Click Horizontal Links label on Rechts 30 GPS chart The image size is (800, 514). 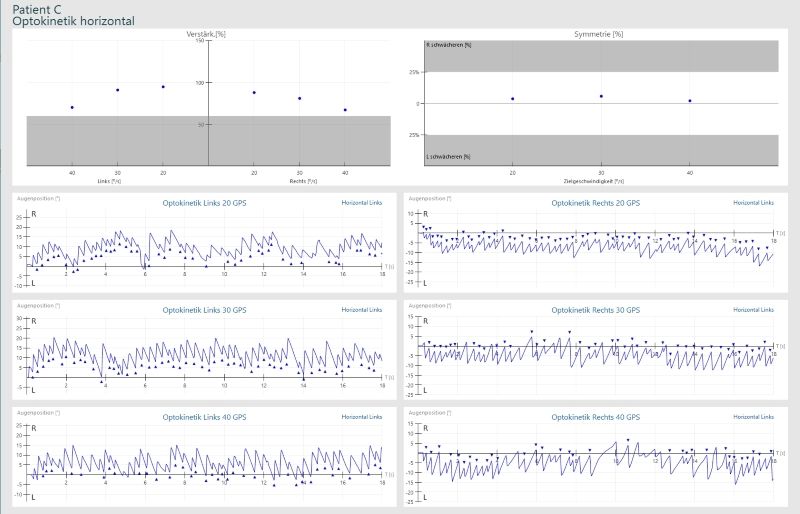pyautogui.click(x=753, y=310)
